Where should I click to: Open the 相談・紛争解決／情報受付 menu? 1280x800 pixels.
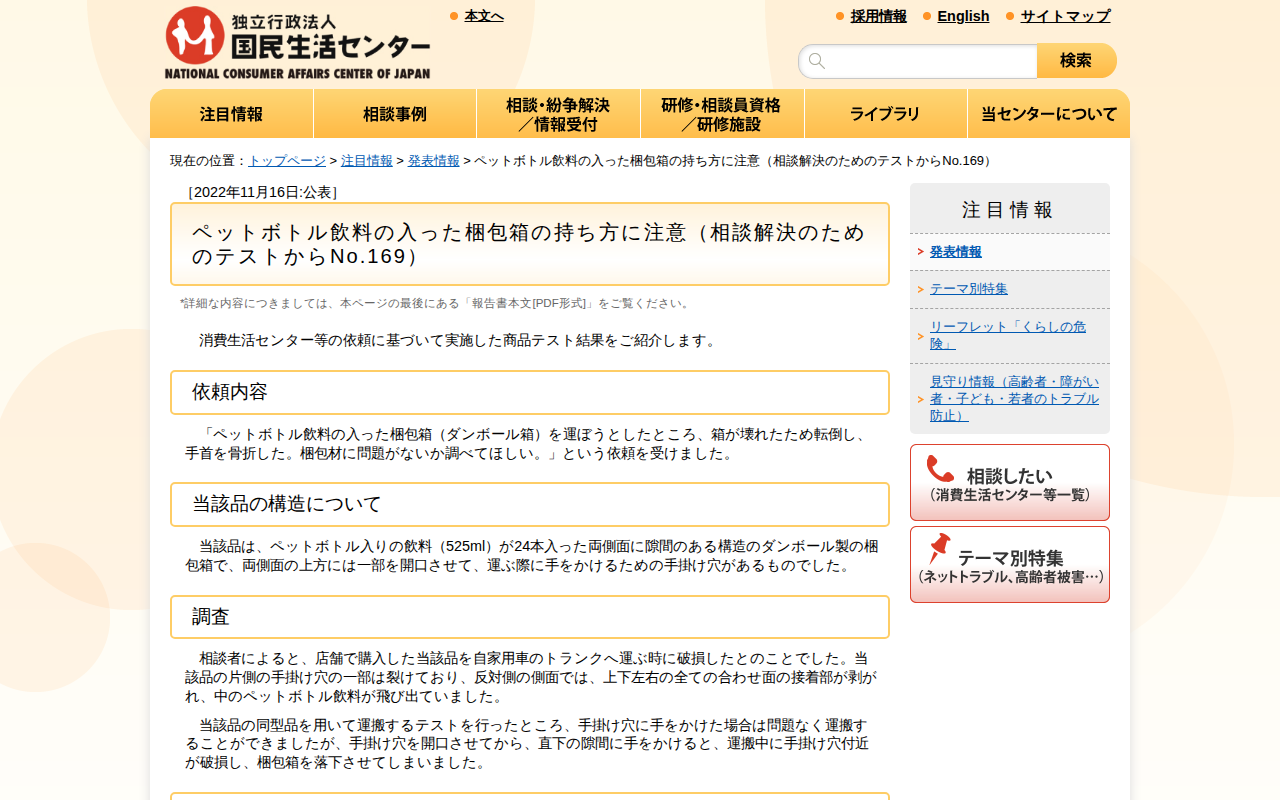[558, 113]
